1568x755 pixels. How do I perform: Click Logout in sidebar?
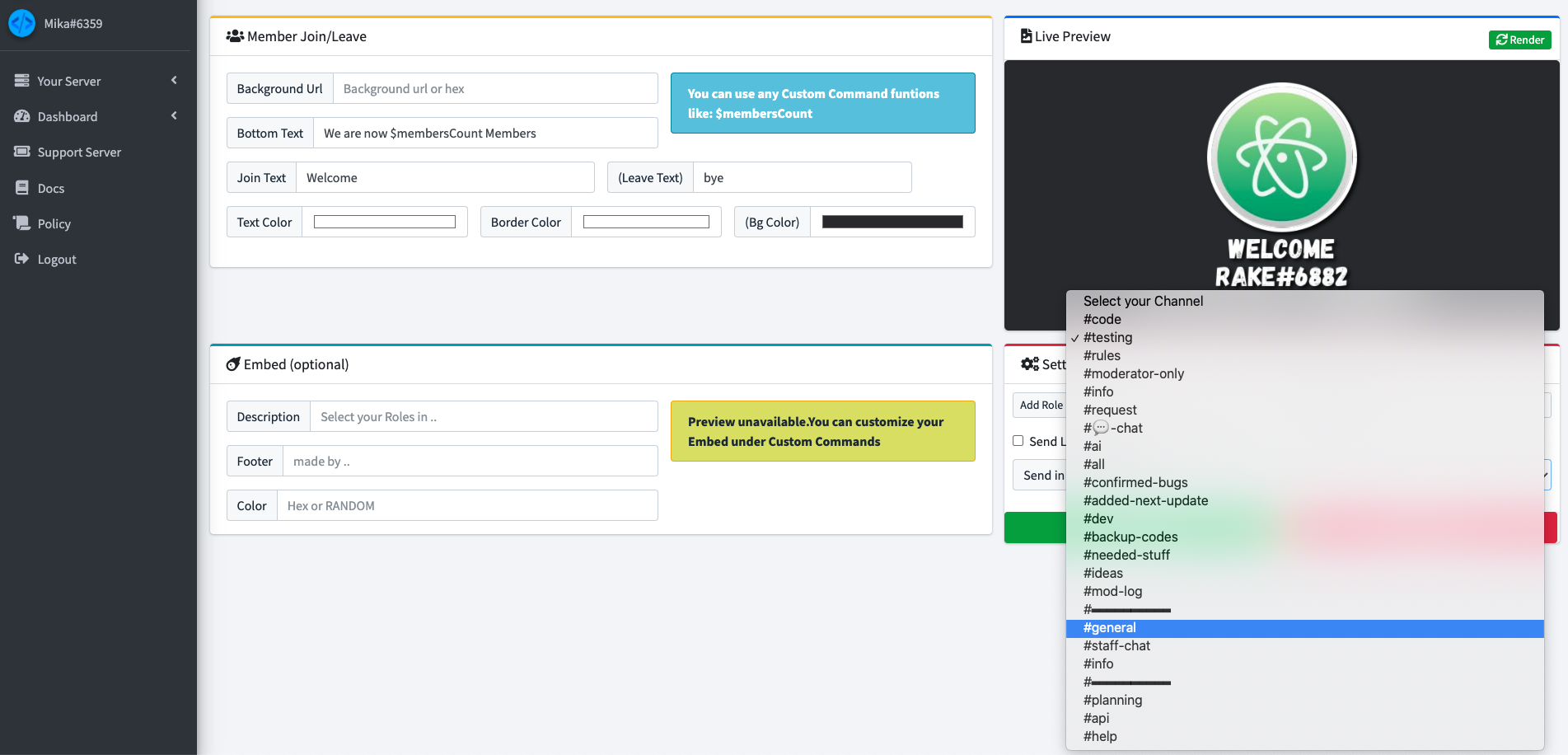[x=57, y=259]
